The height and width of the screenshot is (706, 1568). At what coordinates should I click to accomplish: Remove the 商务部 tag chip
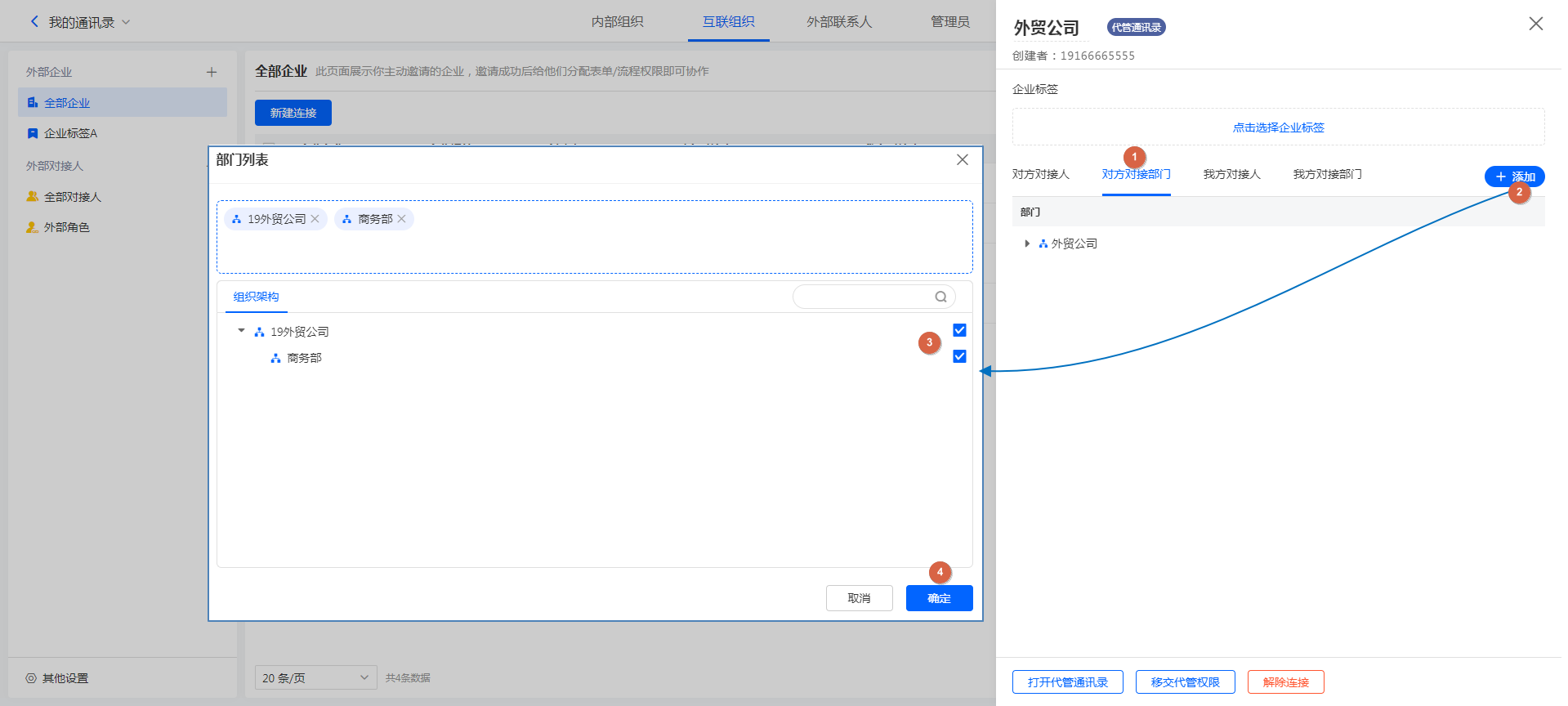click(401, 219)
